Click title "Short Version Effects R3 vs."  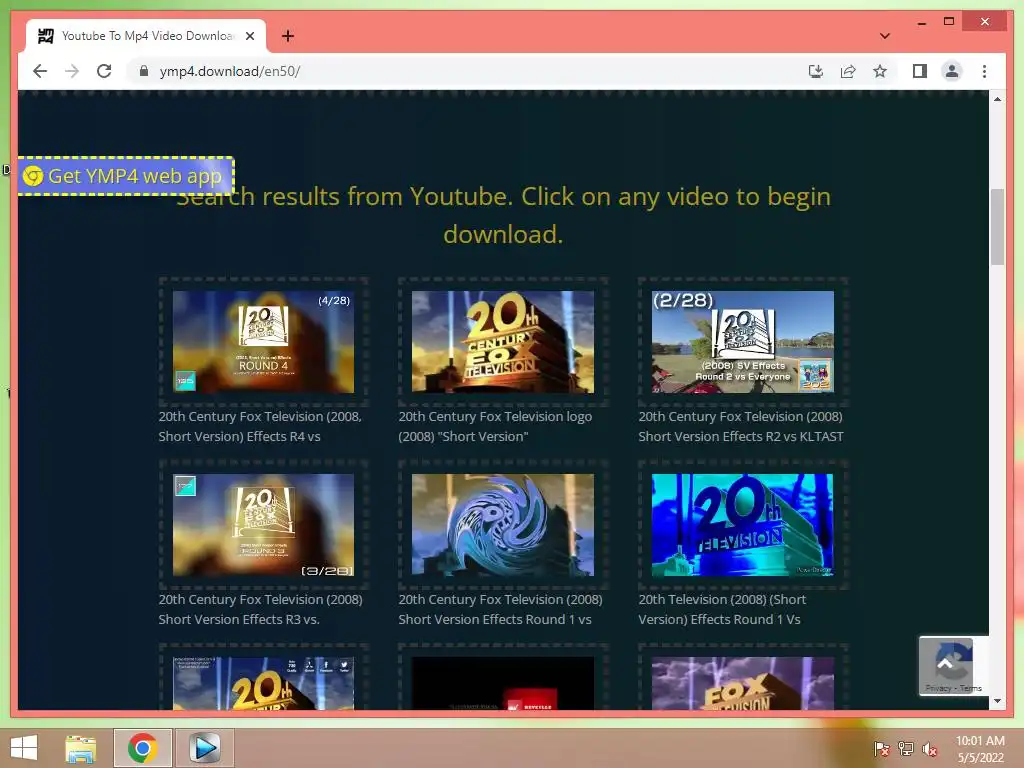pos(238,619)
